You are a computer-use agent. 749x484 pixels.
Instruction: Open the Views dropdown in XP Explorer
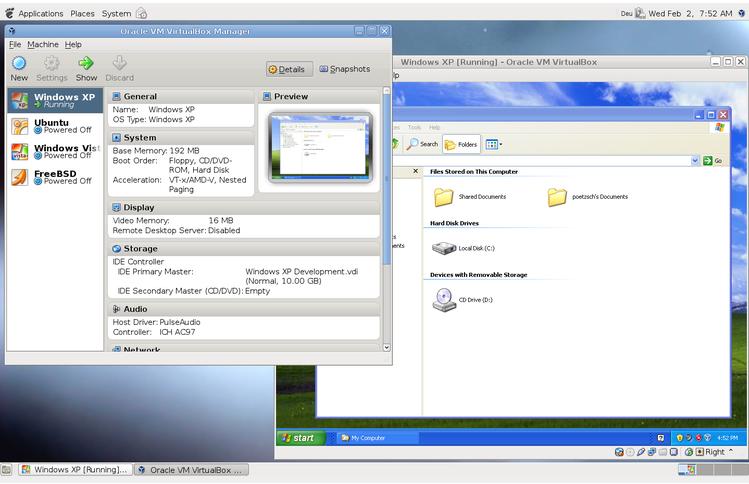(493, 144)
